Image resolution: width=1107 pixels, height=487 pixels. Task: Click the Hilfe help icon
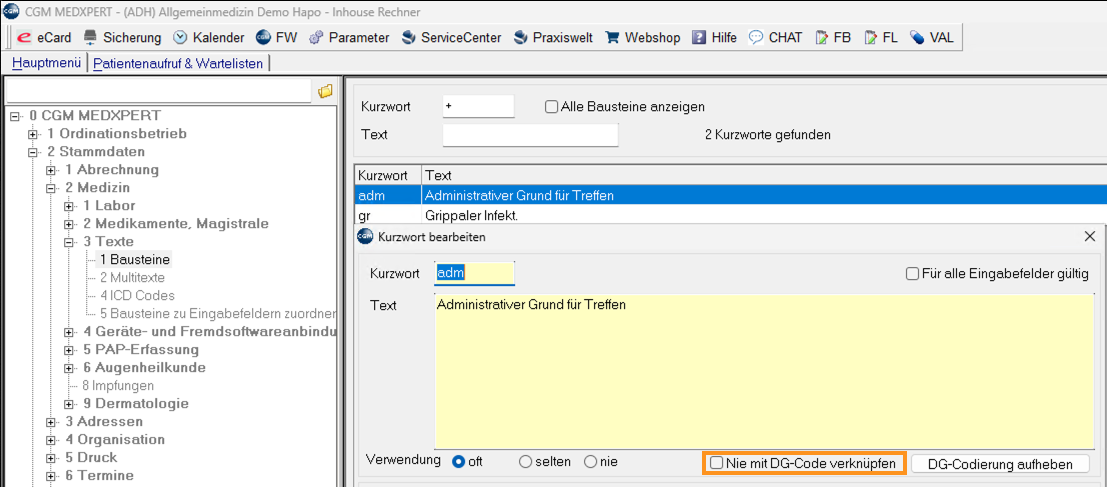[700, 37]
